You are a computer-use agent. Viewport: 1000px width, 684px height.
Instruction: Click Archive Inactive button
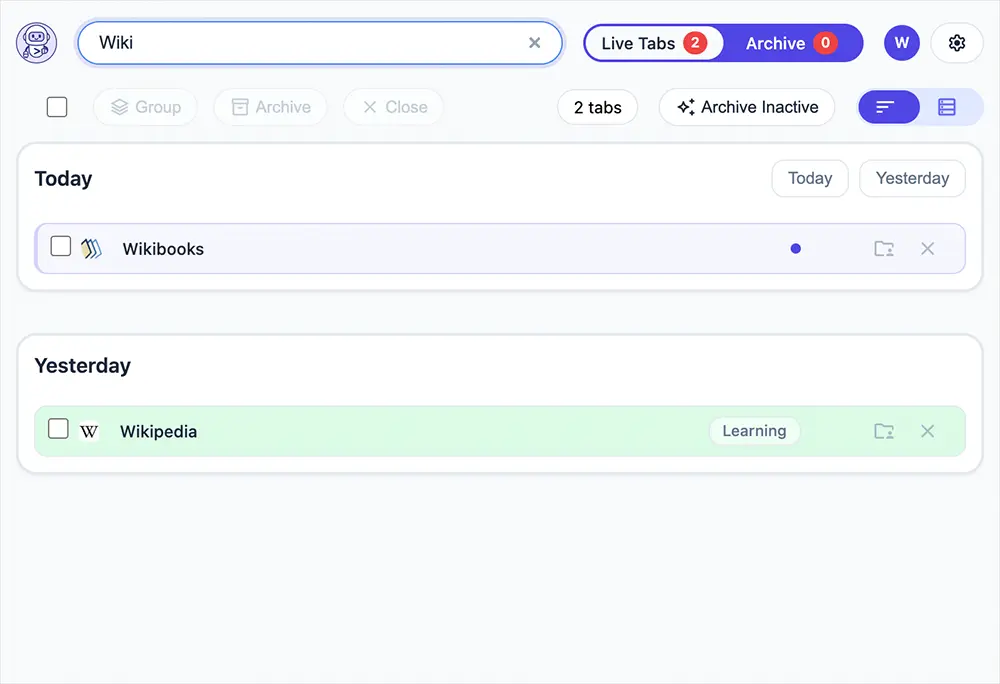(x=747, y=107)
